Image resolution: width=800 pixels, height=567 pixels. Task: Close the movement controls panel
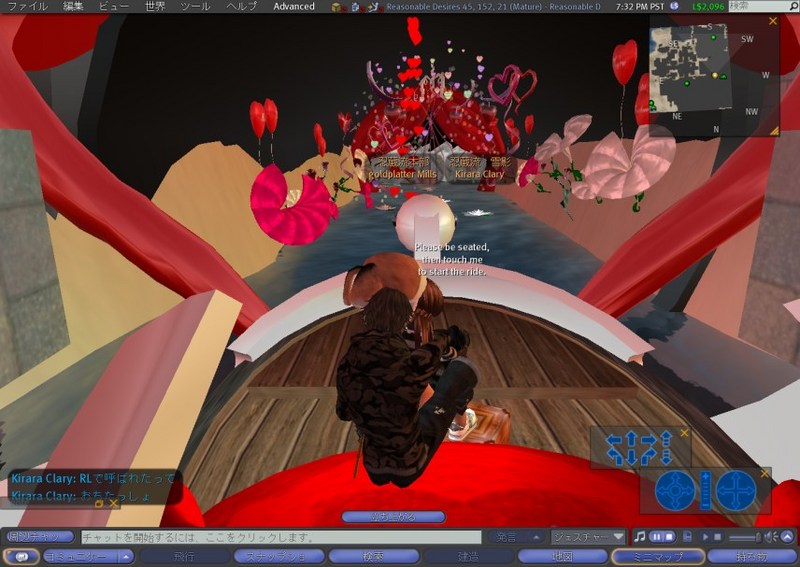(684, 433)
